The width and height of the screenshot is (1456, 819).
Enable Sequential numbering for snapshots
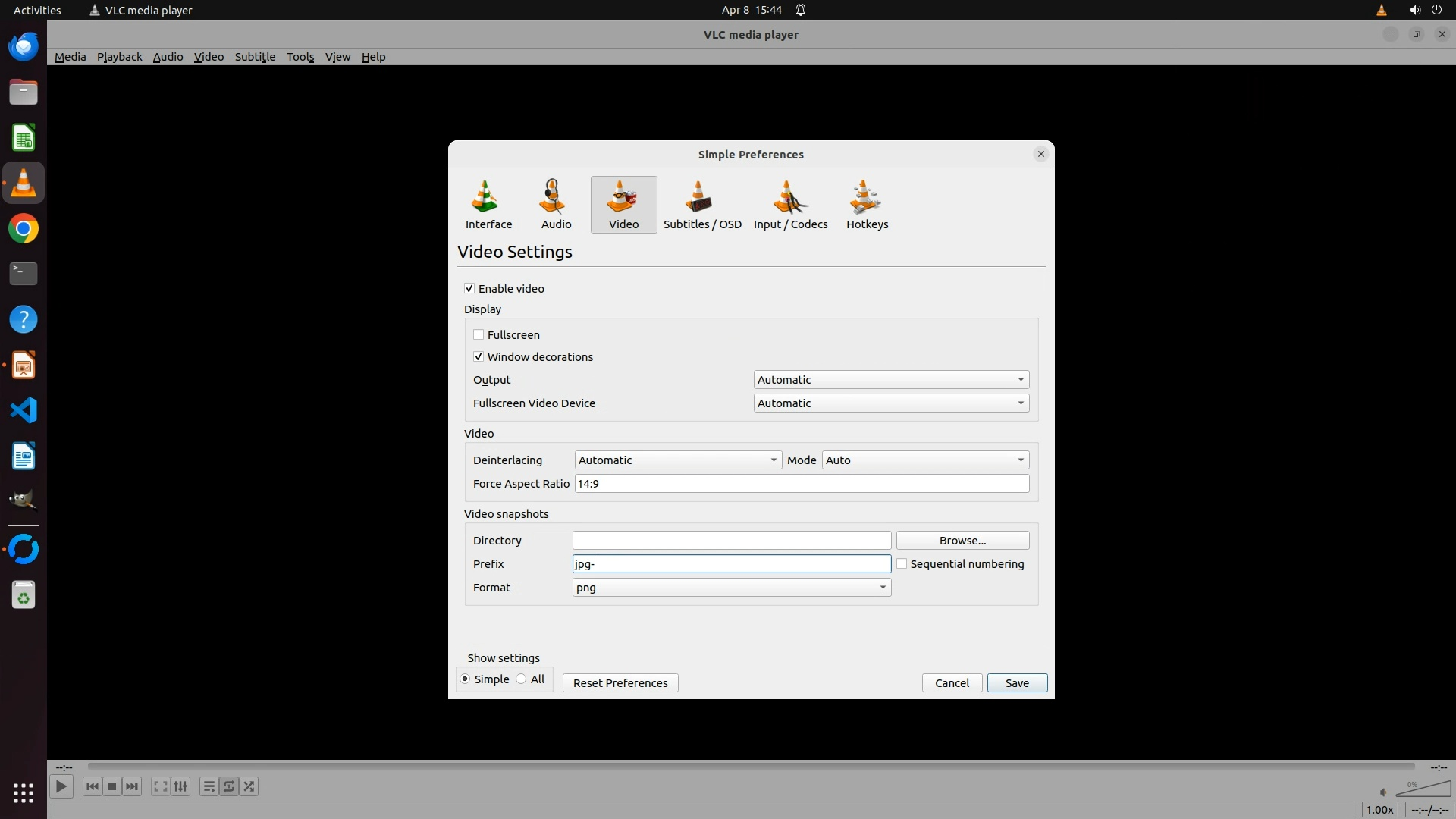[x=902, y=563]
